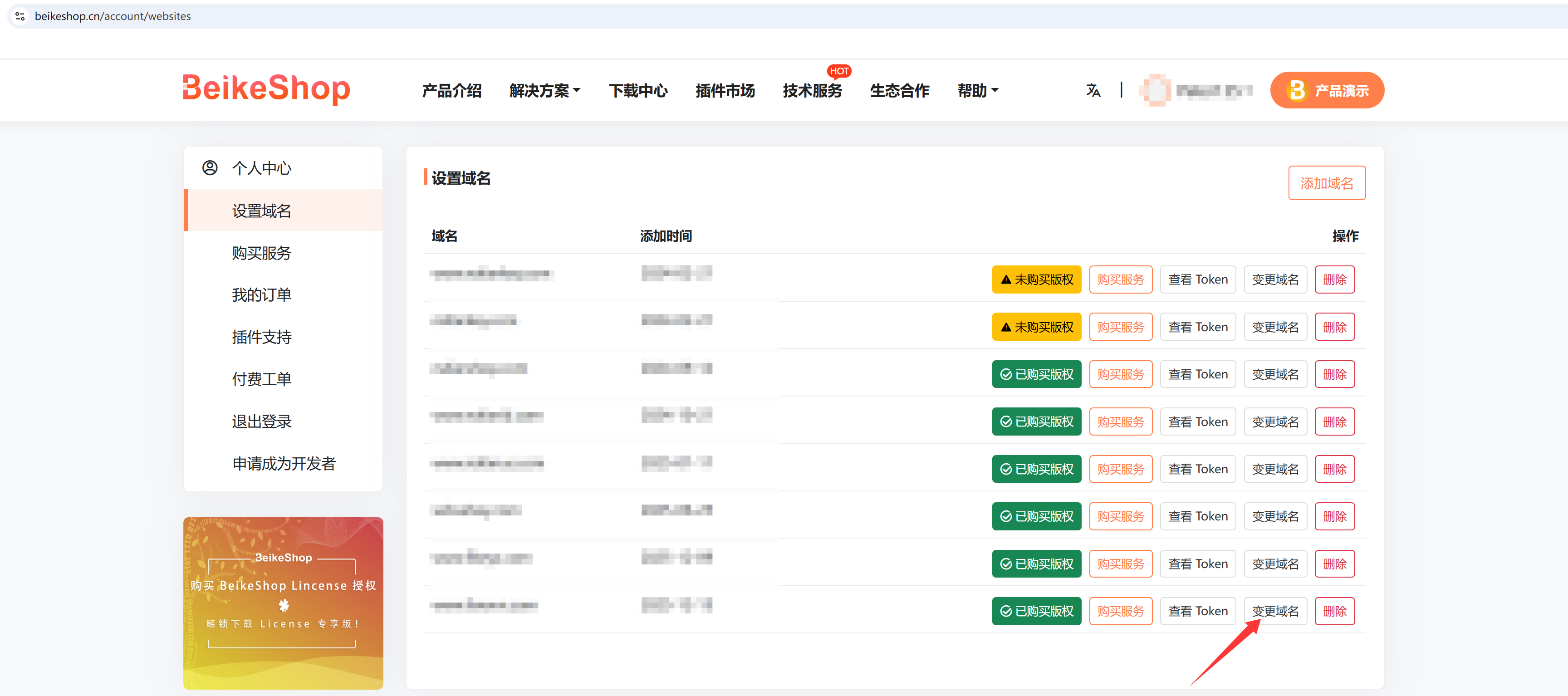Expand the 解决方案 dropdown menu

[x=544, y=91]
